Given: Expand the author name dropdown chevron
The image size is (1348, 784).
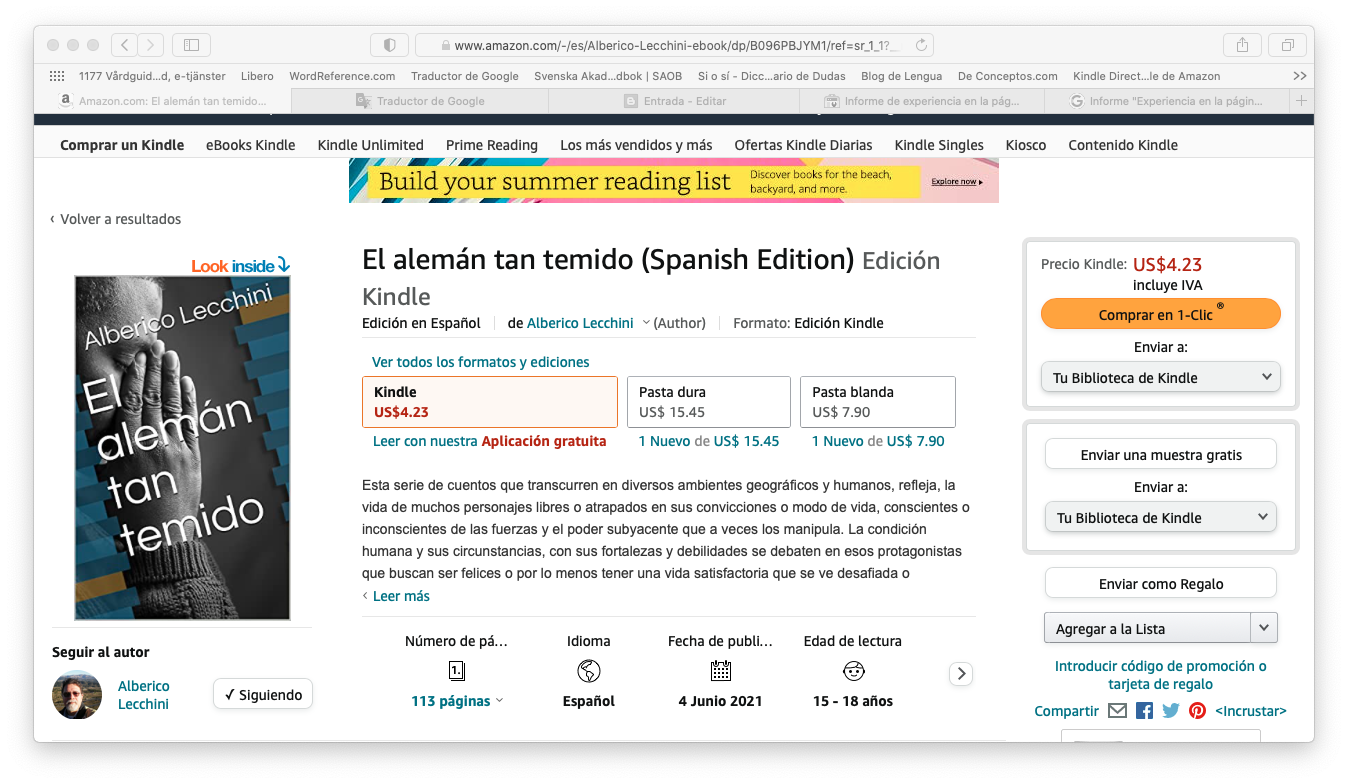Looking at the screenshot, I should [x=646, y=323].
